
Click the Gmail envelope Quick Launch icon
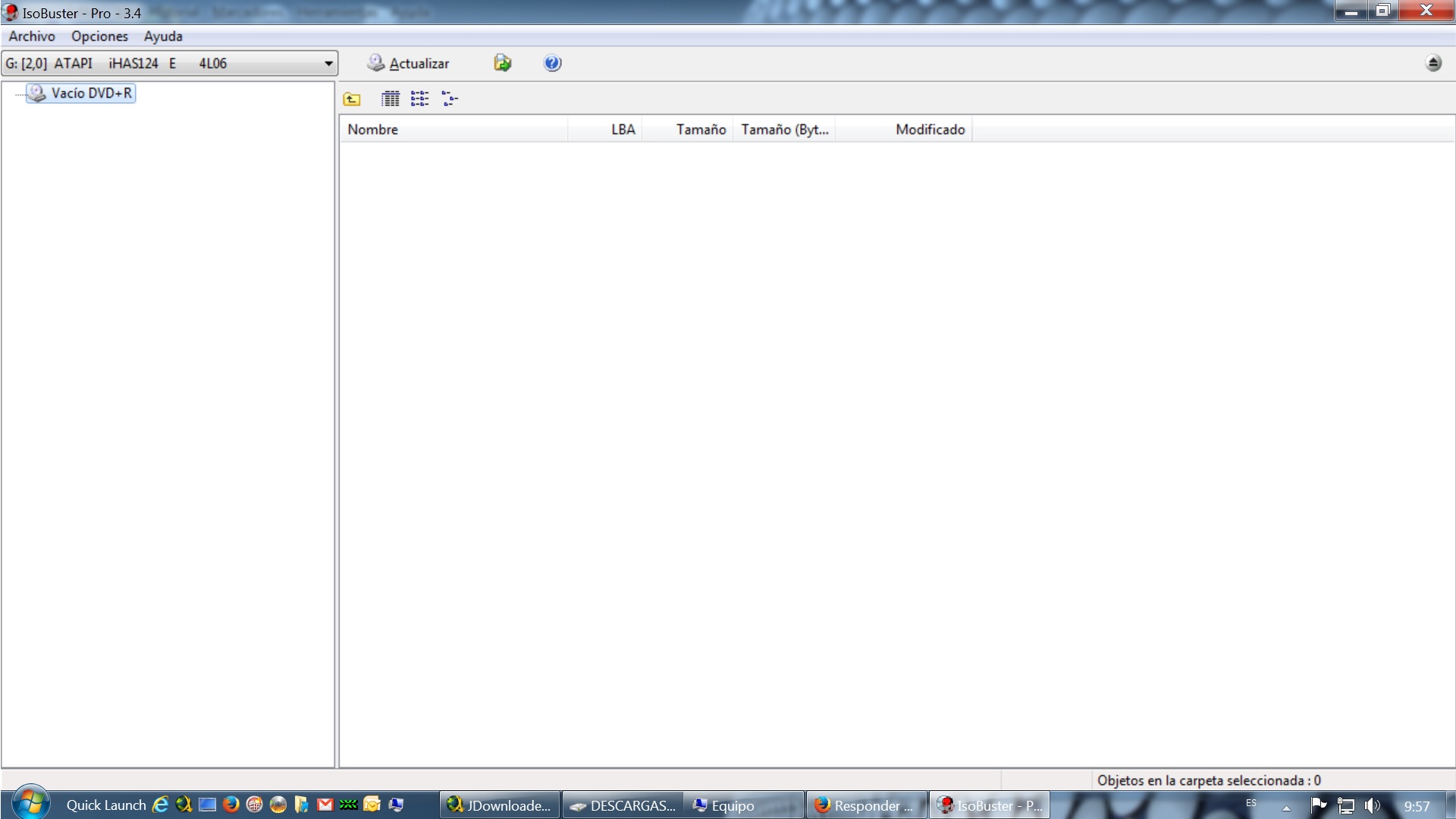click(x=325, y=805)
